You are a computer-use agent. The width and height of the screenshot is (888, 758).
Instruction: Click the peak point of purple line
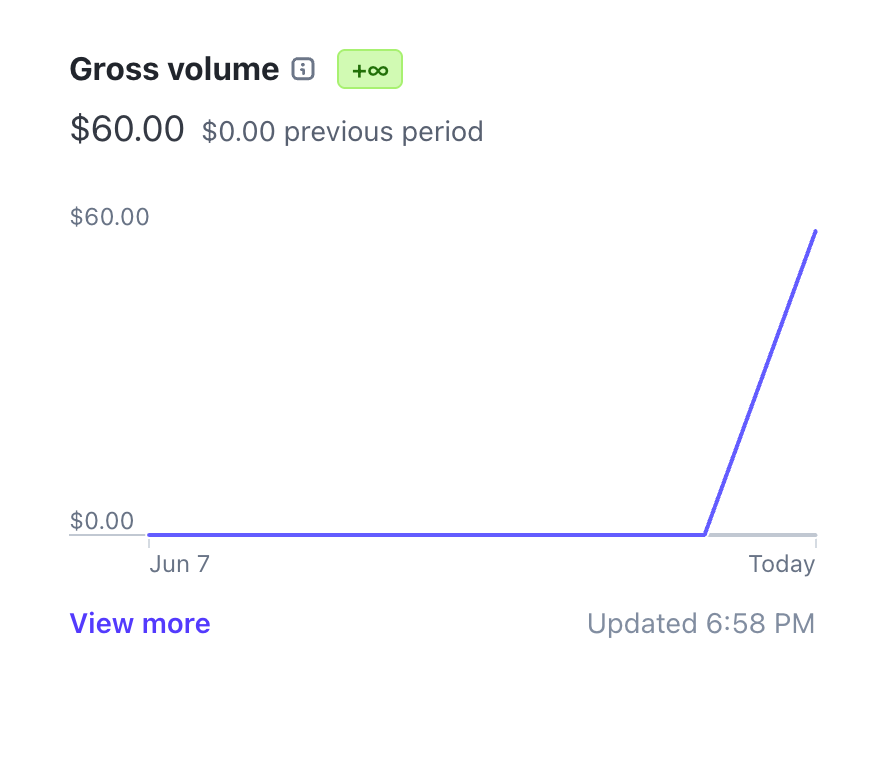pyautogui.click(x=816, y=231)
